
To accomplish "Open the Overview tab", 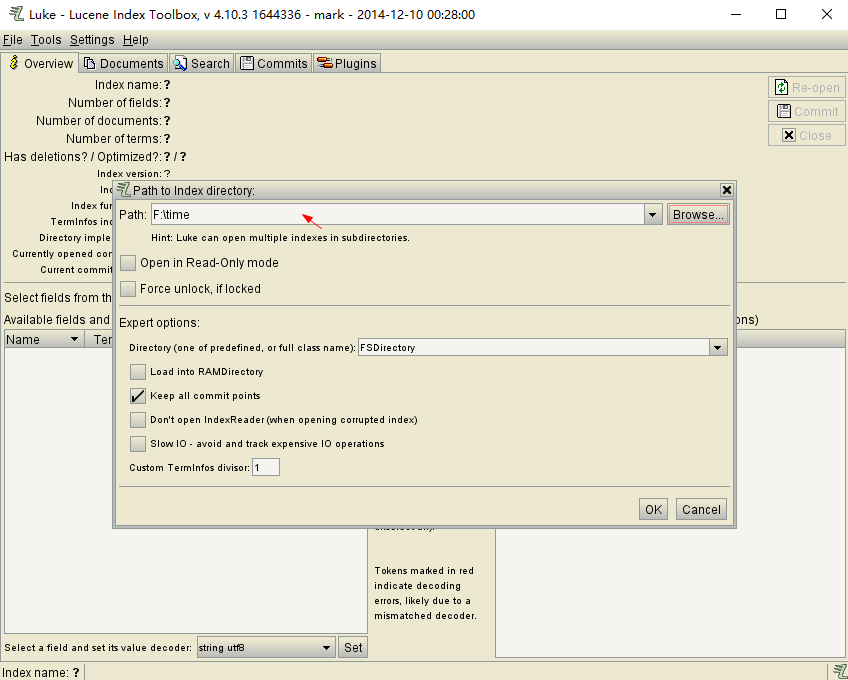I will (x=40, y=63).
